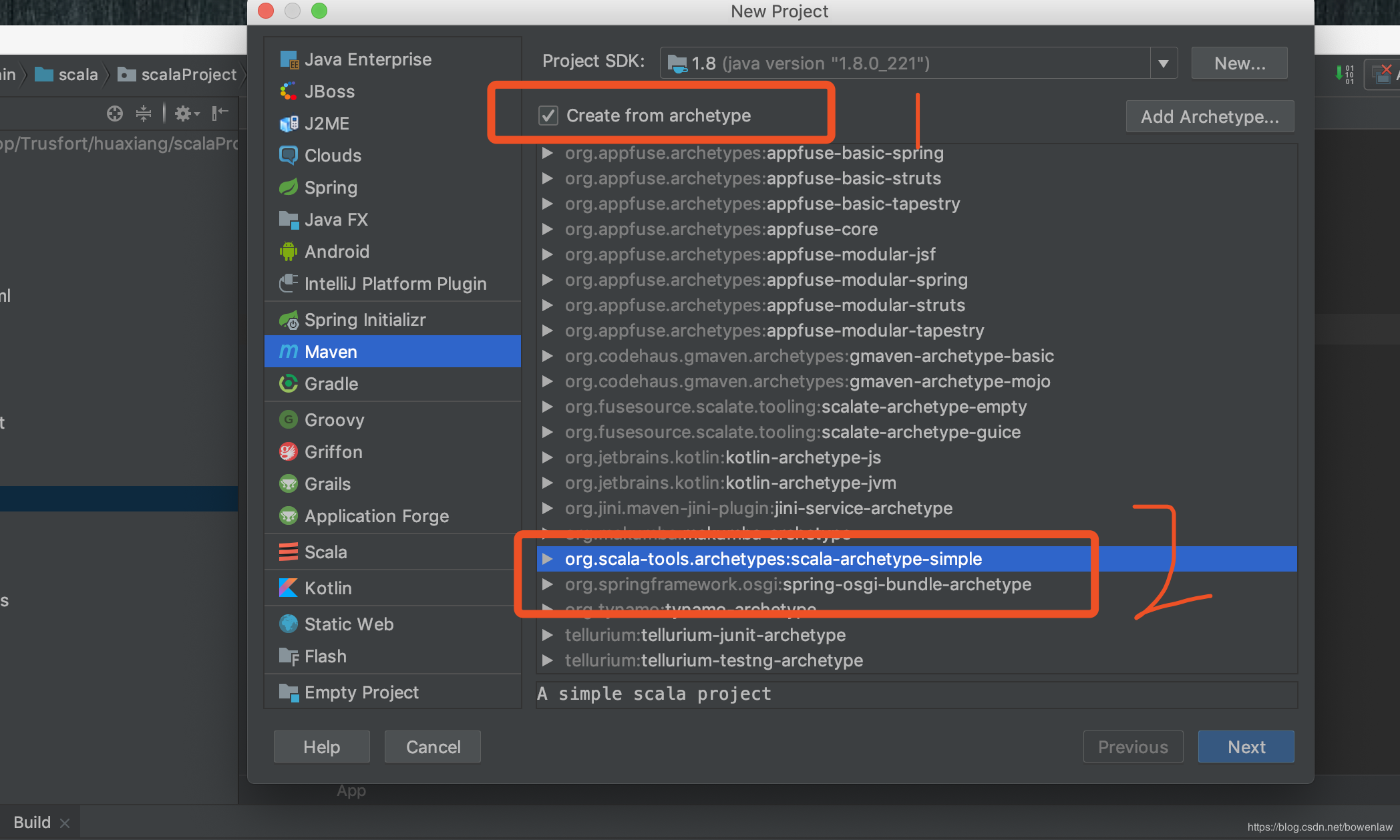Select the Scala red bars icon

[x=289, y=552]
